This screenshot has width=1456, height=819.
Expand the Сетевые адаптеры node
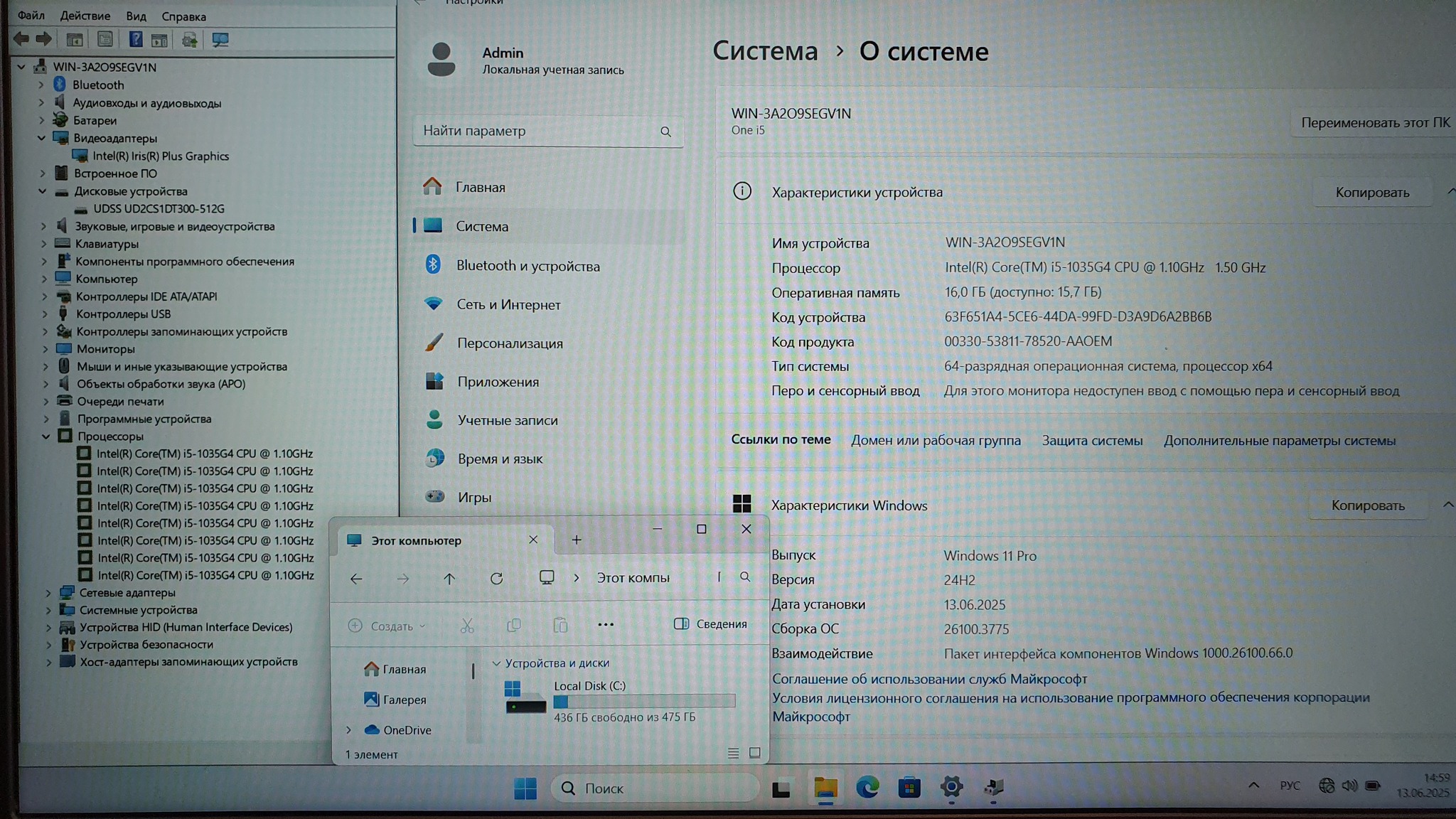tap(48, 592)
